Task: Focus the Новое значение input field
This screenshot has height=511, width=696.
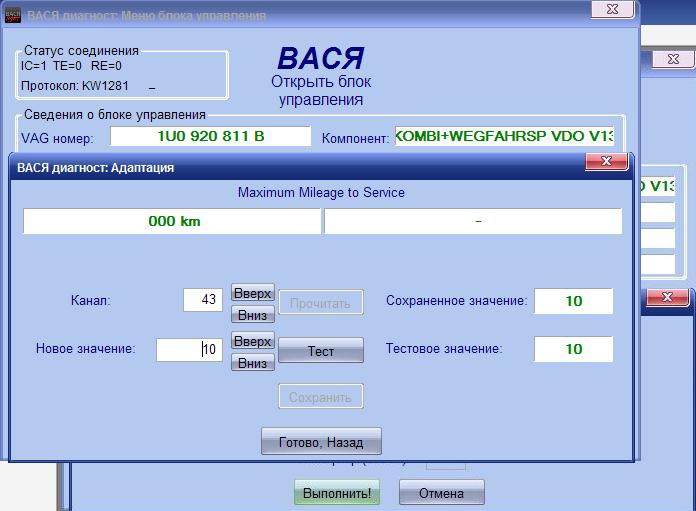Action: pyautogui.click(x=189, y=349)
